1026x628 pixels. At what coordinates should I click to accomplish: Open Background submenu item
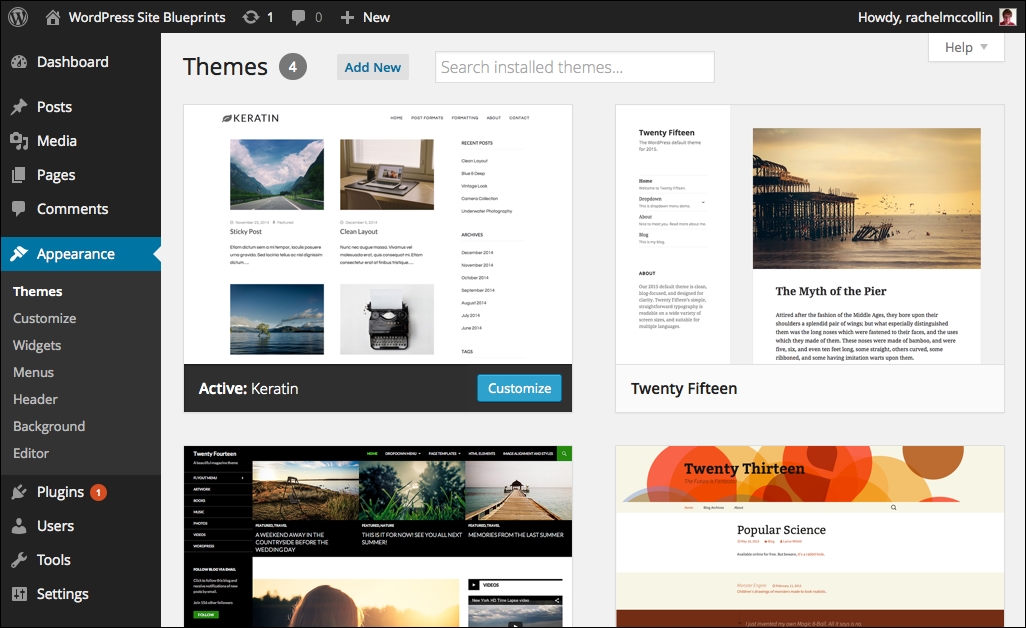pos(49,426)
